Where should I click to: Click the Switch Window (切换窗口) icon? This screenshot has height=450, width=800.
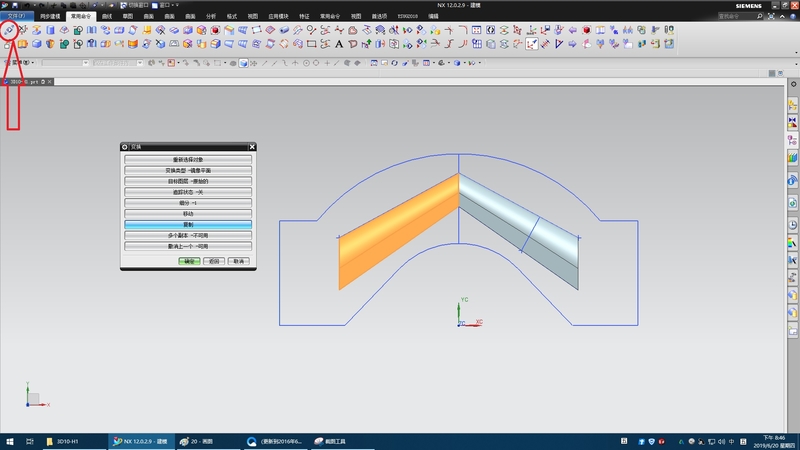(123, 5)
